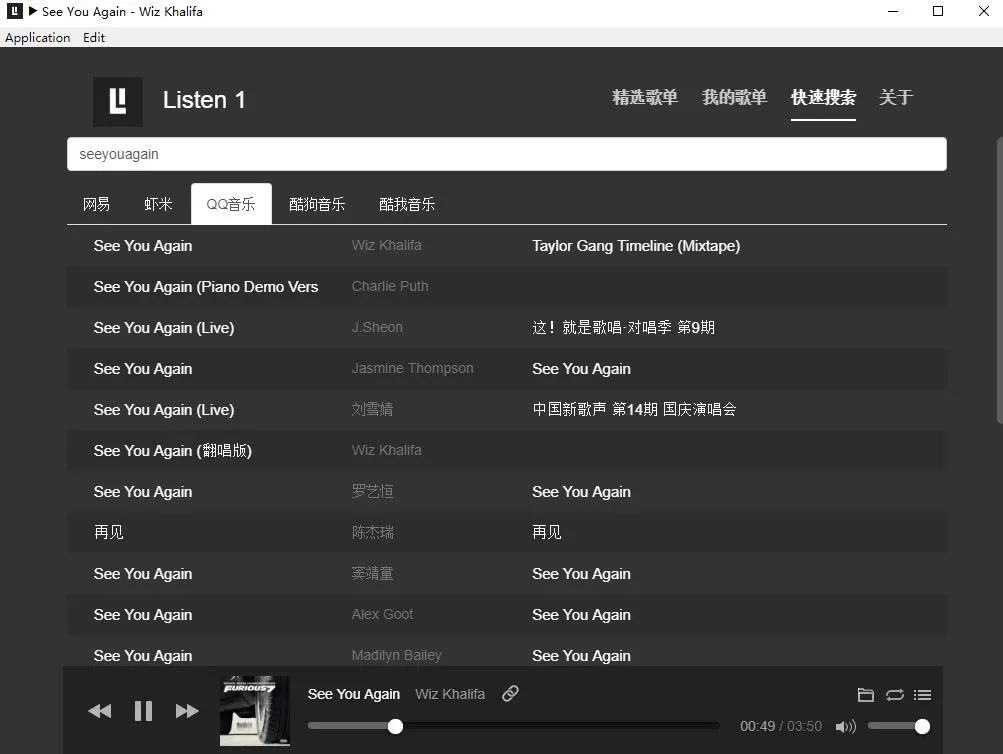
Task: Switch to the 虾米 source tab
Action: (x=158, y=204)
